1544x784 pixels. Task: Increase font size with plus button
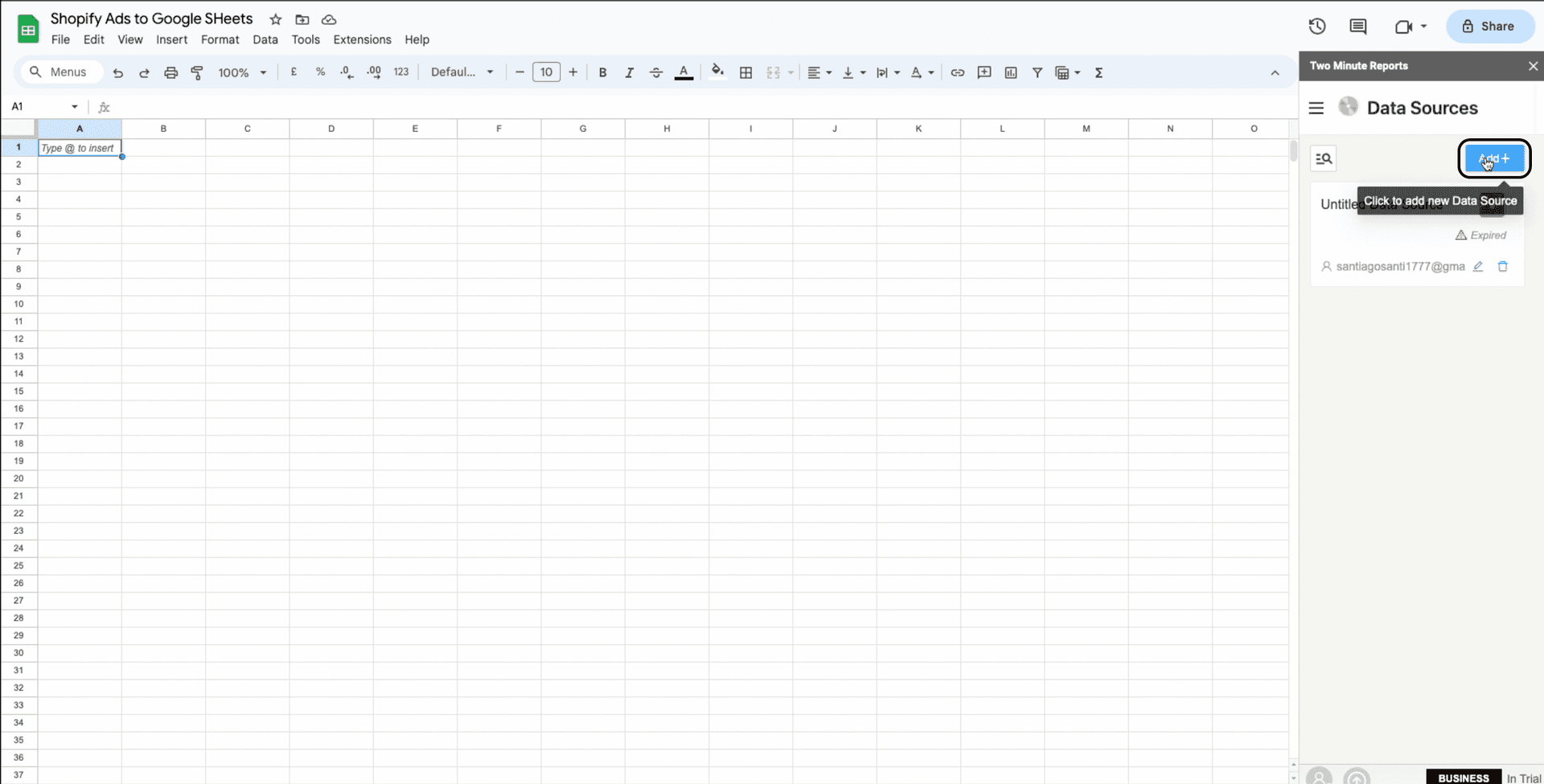point(573,72)
